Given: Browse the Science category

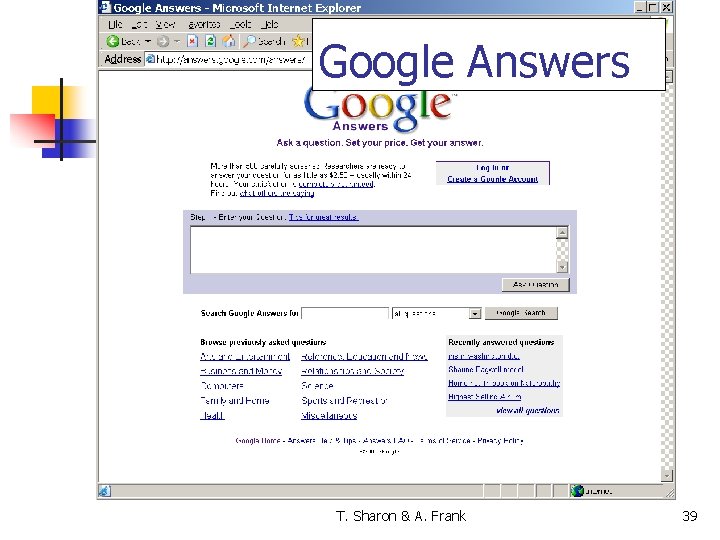Looking at the screenshot, I should pyautogui.click(x=317, y=386).
